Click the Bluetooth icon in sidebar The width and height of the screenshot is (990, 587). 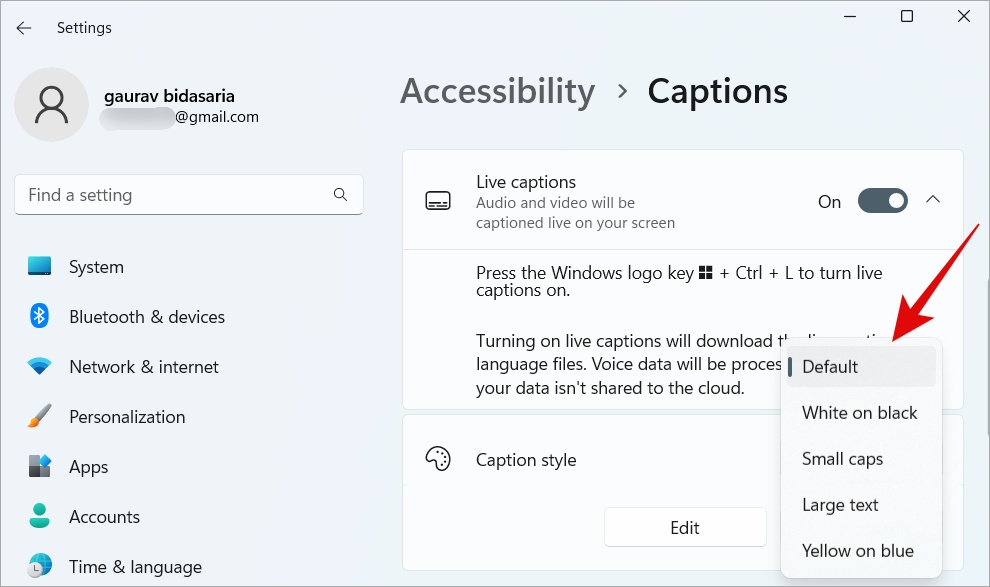click(39, 316)
